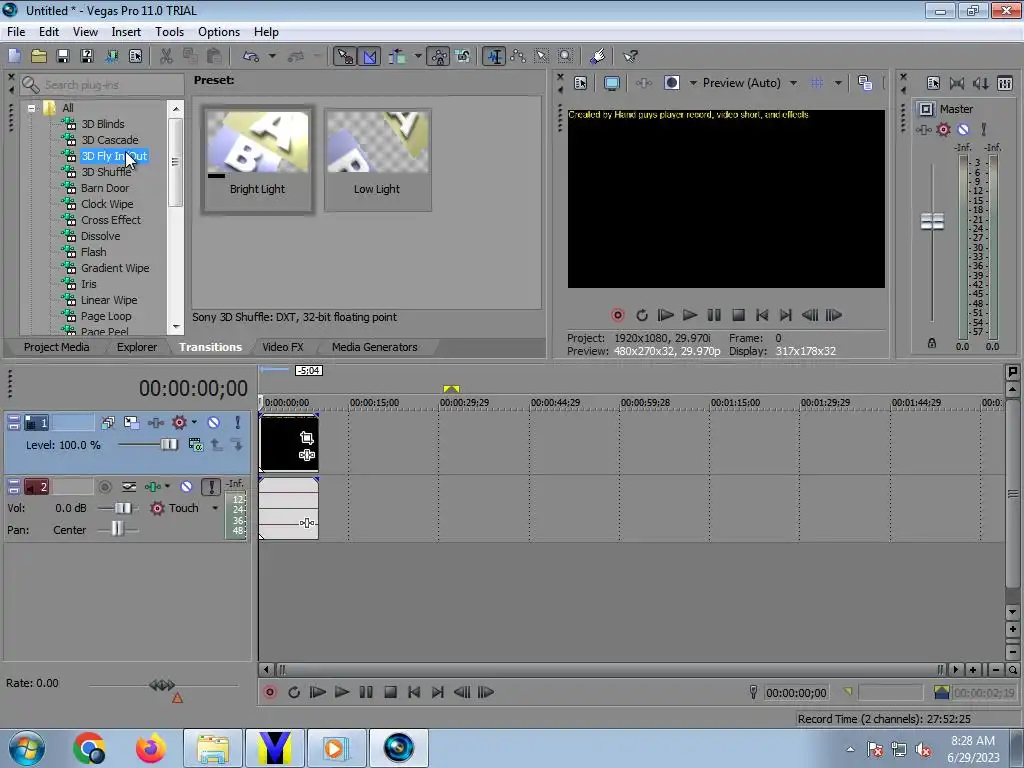
Task: Toggle Lock Envelopes to Events
Action: [439, 56]
